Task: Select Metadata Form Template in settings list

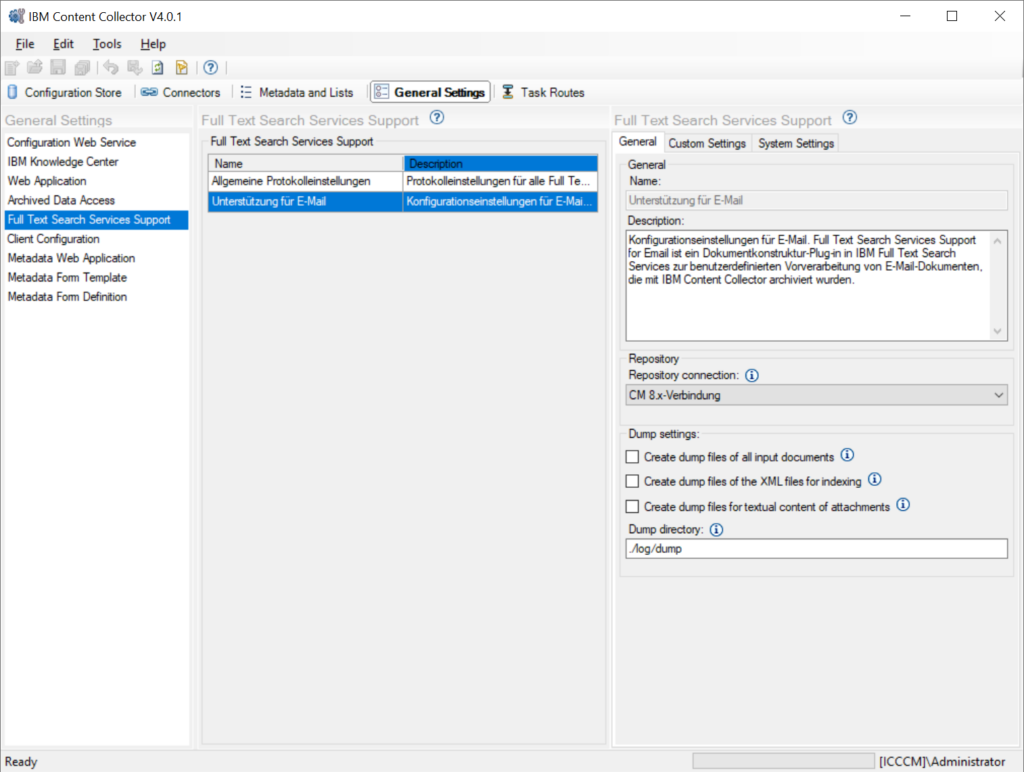Action: tap(96, 278)
